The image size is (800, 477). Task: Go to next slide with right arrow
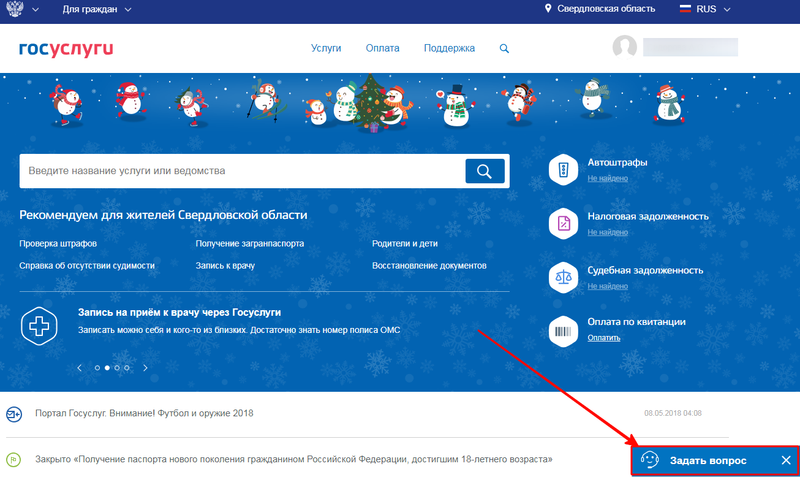pyautogui.click(x=145, y=368)
